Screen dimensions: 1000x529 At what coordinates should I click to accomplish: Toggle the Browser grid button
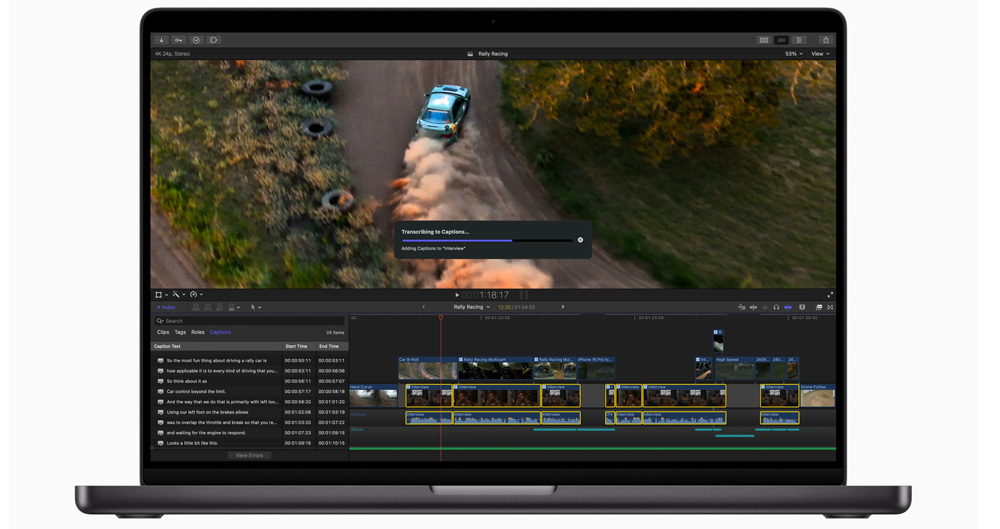[763, 40]
